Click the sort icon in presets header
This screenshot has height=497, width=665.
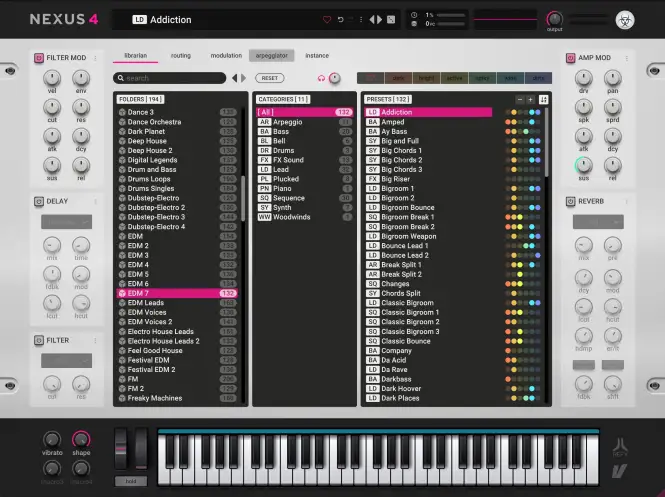click(543, 99)
